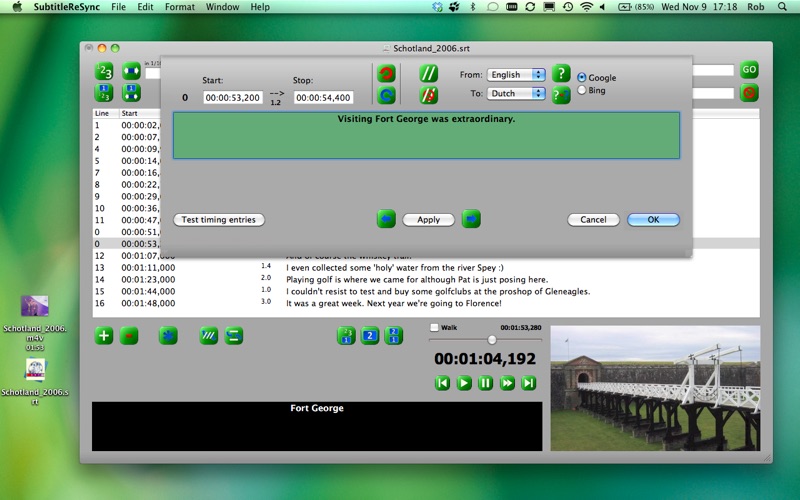Click the 123 icon with blue 1 badge
The image size is (800, 500).
[104, 93]
